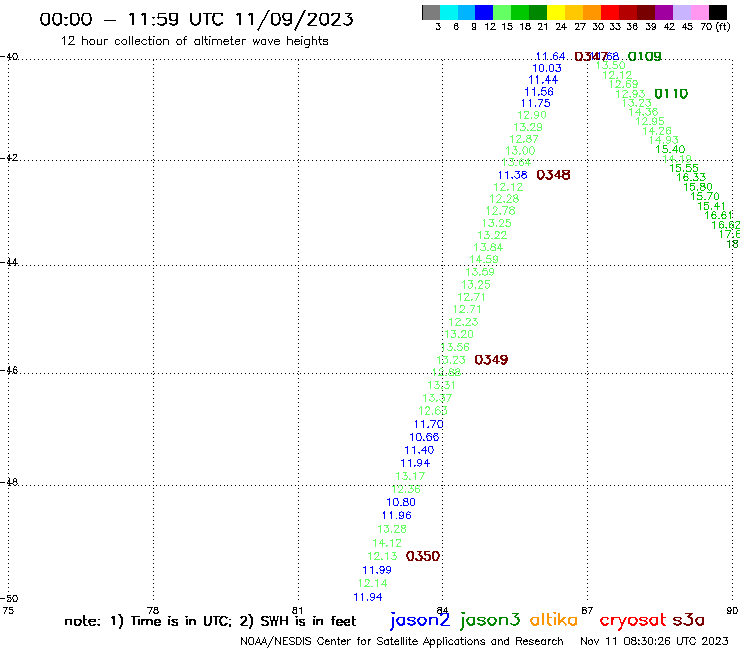Click the jason3 track value 14.36
The image size is (740, 650).
[x=643, y=112]
